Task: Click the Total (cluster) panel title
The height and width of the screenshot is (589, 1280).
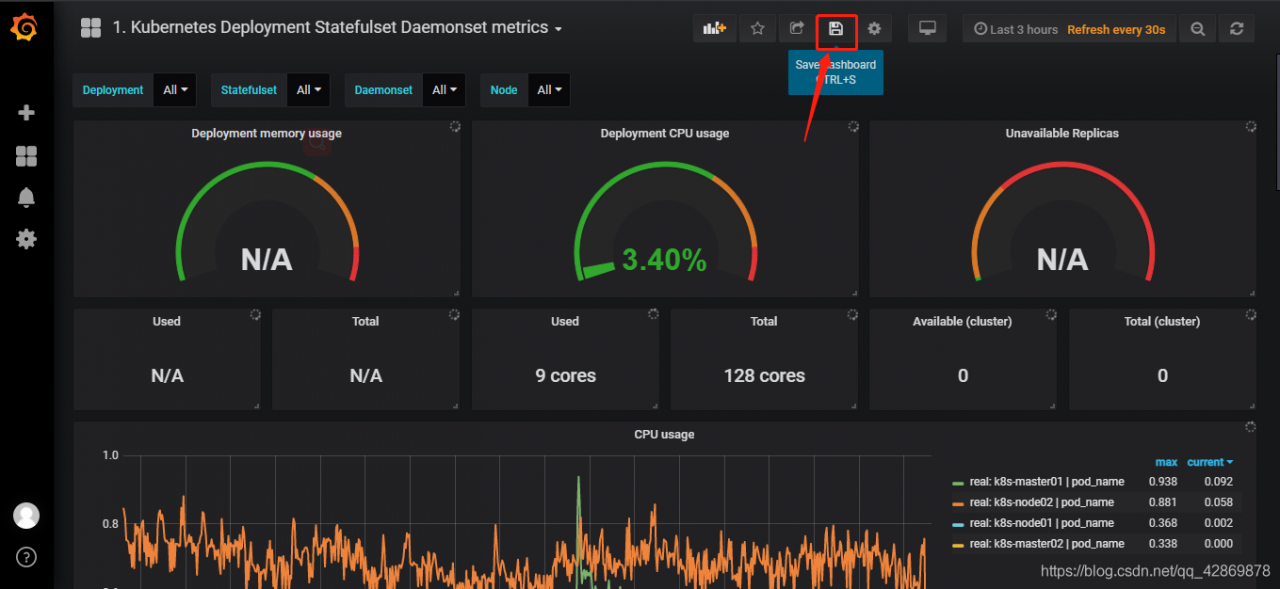Action: click(x=1162, y=321)
